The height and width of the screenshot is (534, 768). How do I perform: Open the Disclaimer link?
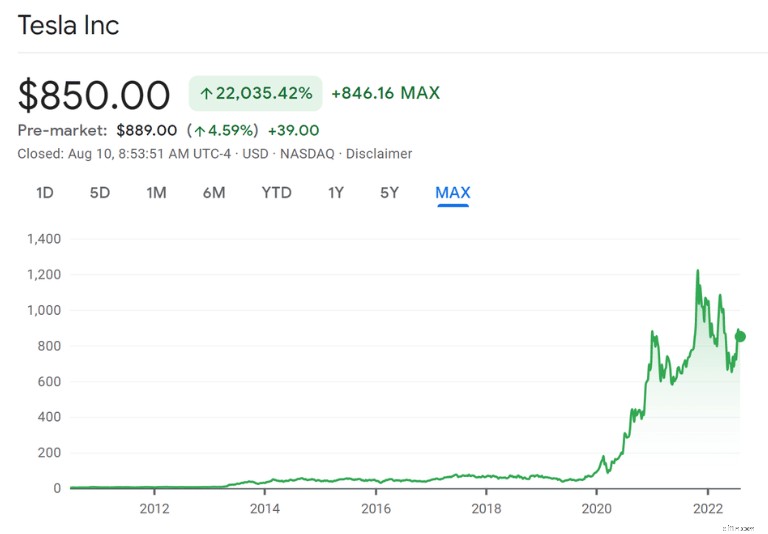pos(379,154)
